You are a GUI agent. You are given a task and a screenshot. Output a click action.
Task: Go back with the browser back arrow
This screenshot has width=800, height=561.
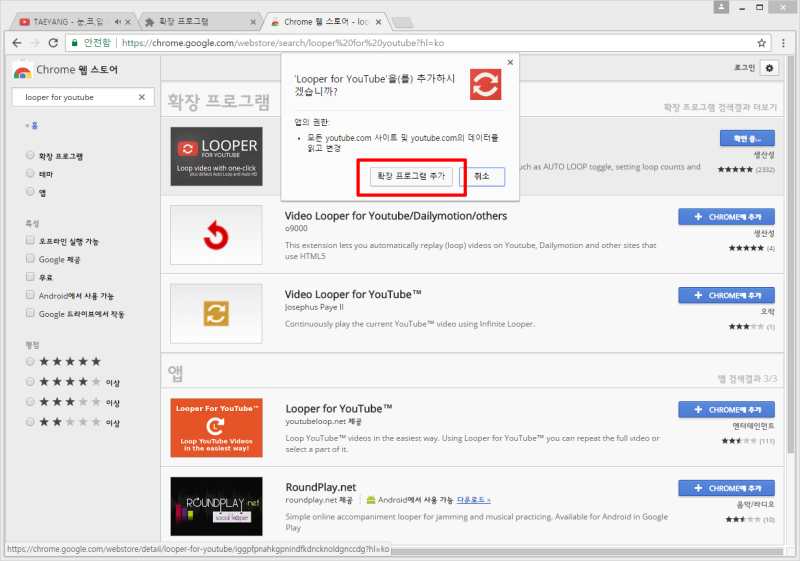[x=17, y=43]
